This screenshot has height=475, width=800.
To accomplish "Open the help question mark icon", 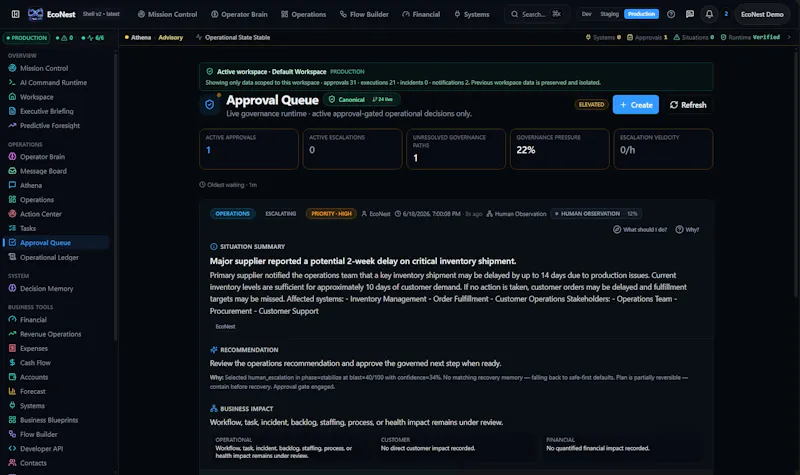I will click(x=671, y=14).
